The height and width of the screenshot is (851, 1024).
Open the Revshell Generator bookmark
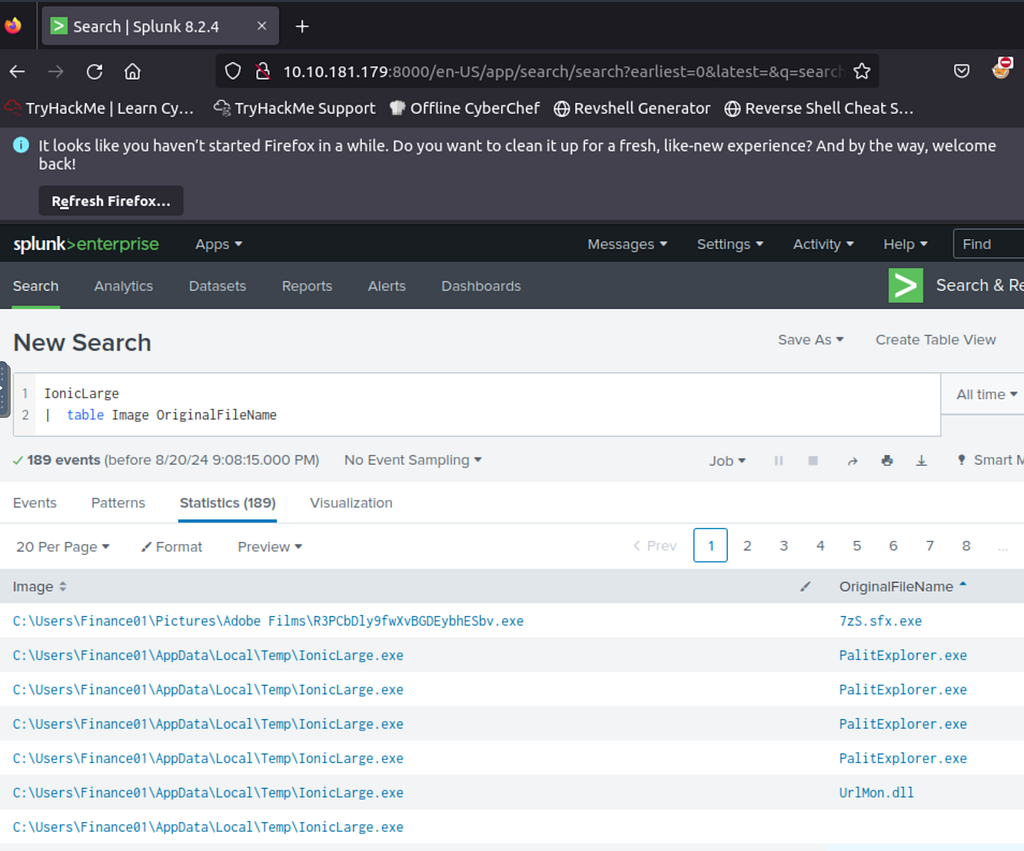(x=632, y=108)
